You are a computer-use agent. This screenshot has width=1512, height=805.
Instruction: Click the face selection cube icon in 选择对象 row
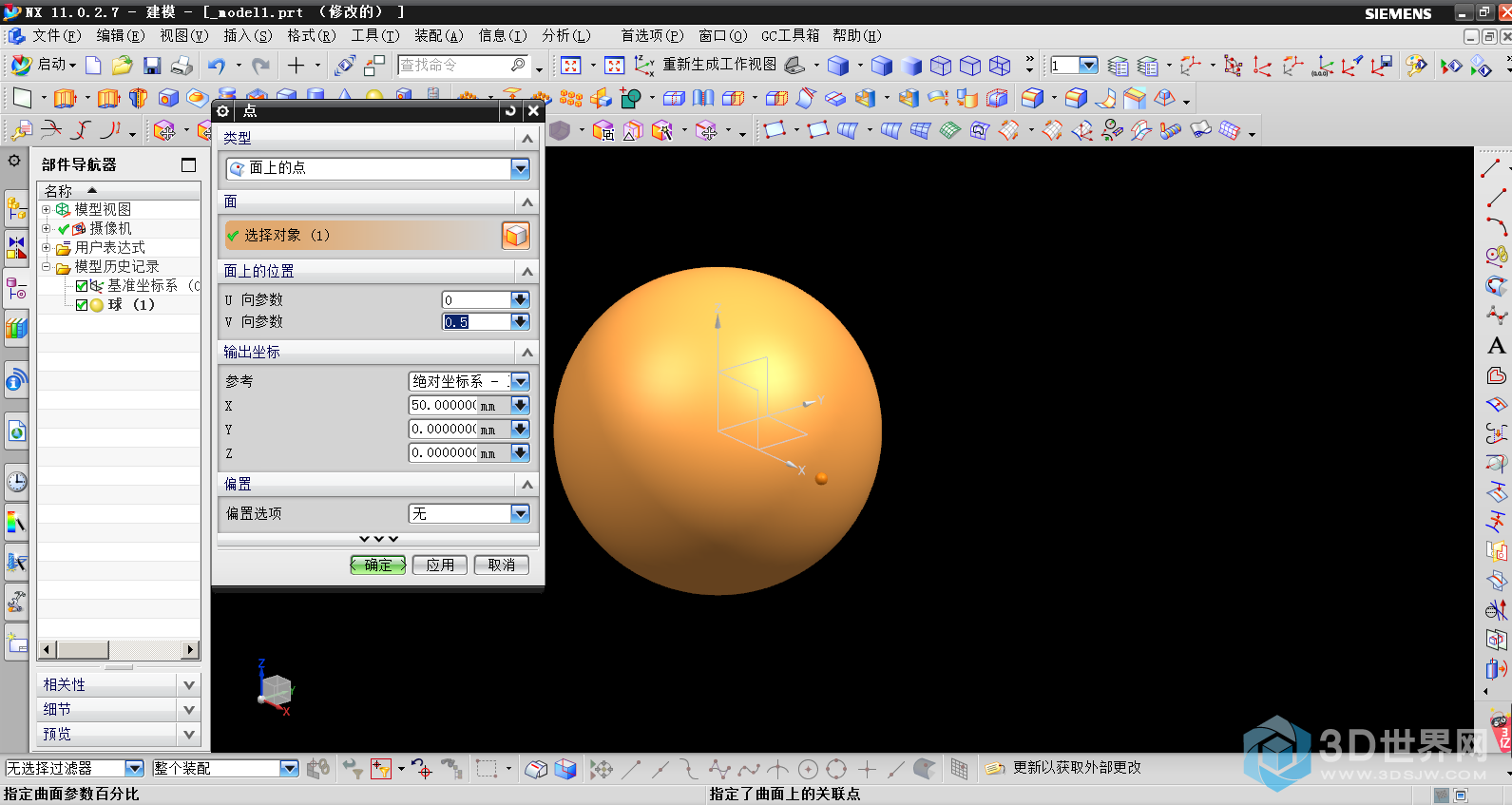515,235
